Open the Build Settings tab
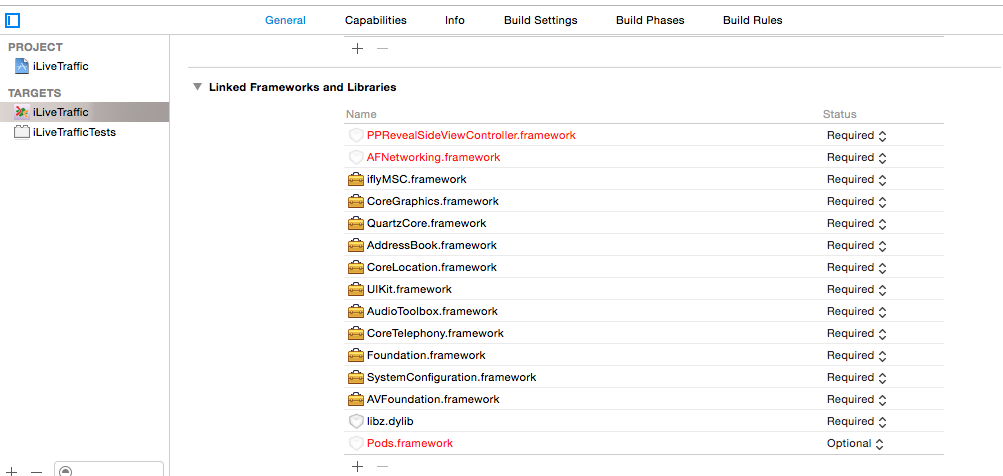Screen dimensions: 1003x476 point(541,20)
